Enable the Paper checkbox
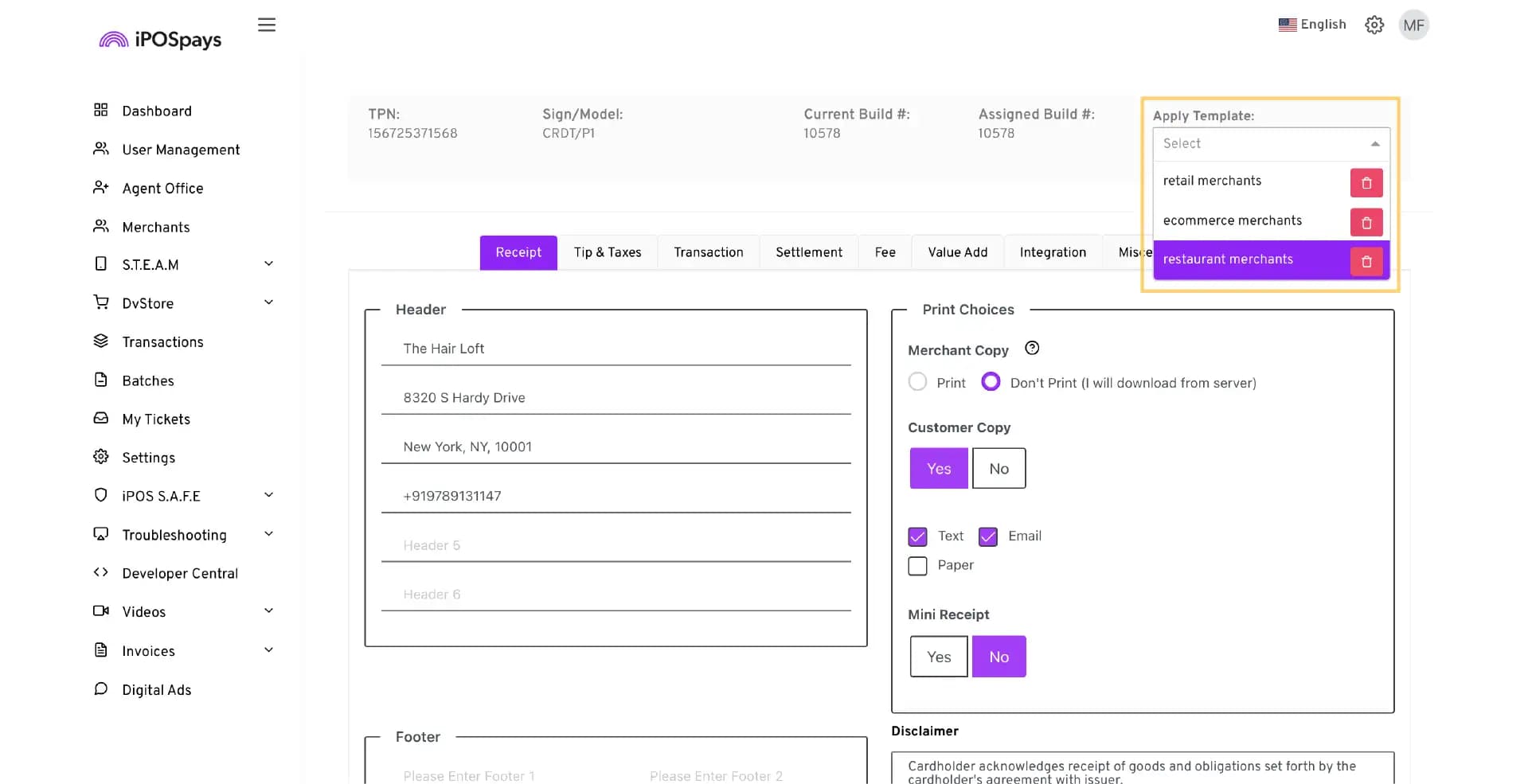Viewport: 1528px width, 784px height. 917,566
